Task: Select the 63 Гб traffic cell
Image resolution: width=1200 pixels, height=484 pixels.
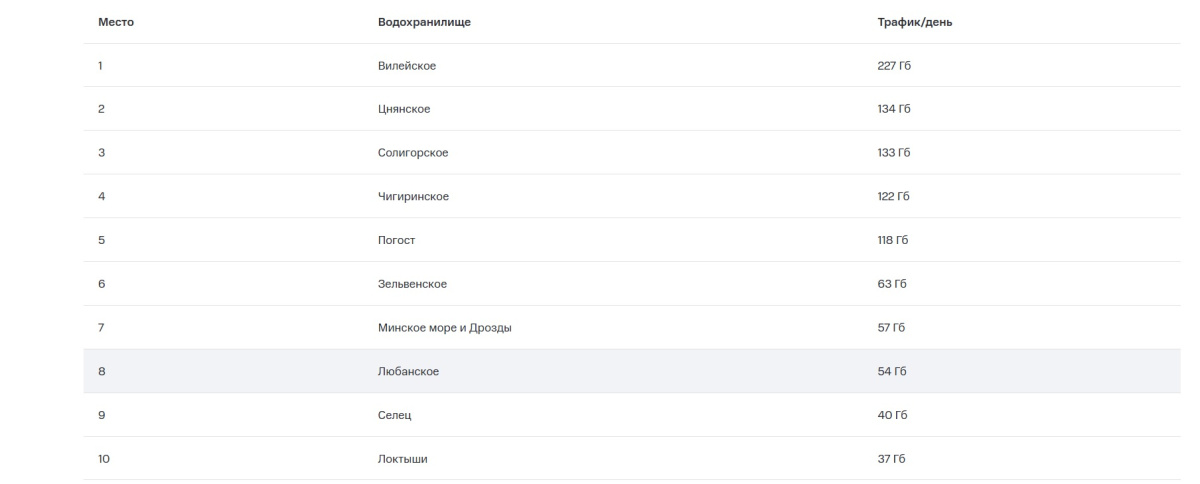Action: [x=892, y=284]
